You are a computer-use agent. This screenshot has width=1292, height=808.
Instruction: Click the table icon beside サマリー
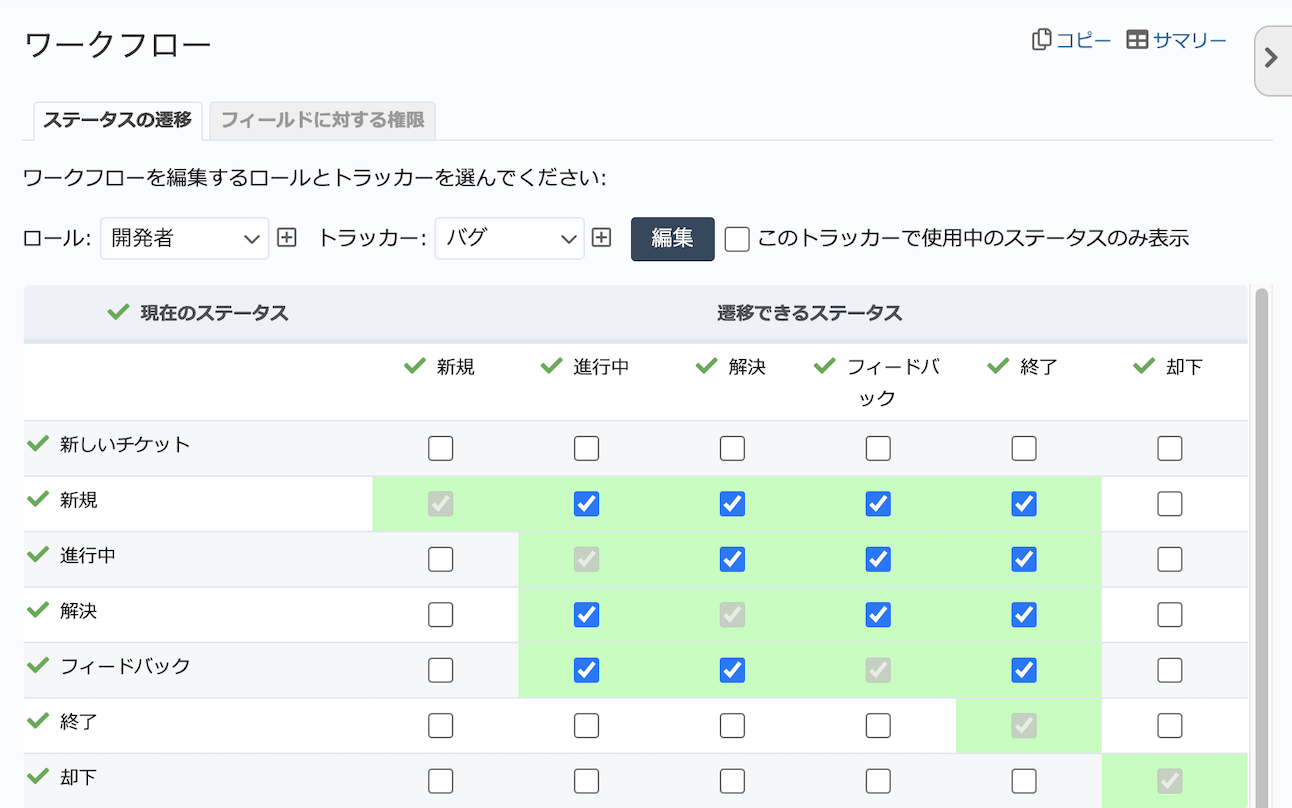1137,40
